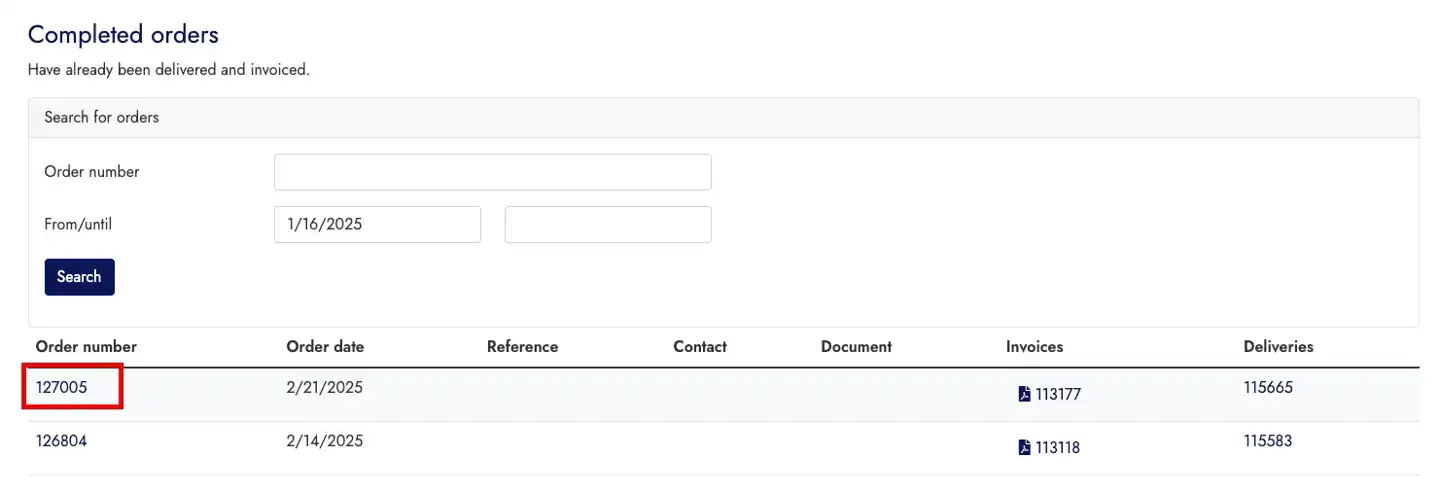
Task: Click the Reference column header
Action: (x=522, y=347)
